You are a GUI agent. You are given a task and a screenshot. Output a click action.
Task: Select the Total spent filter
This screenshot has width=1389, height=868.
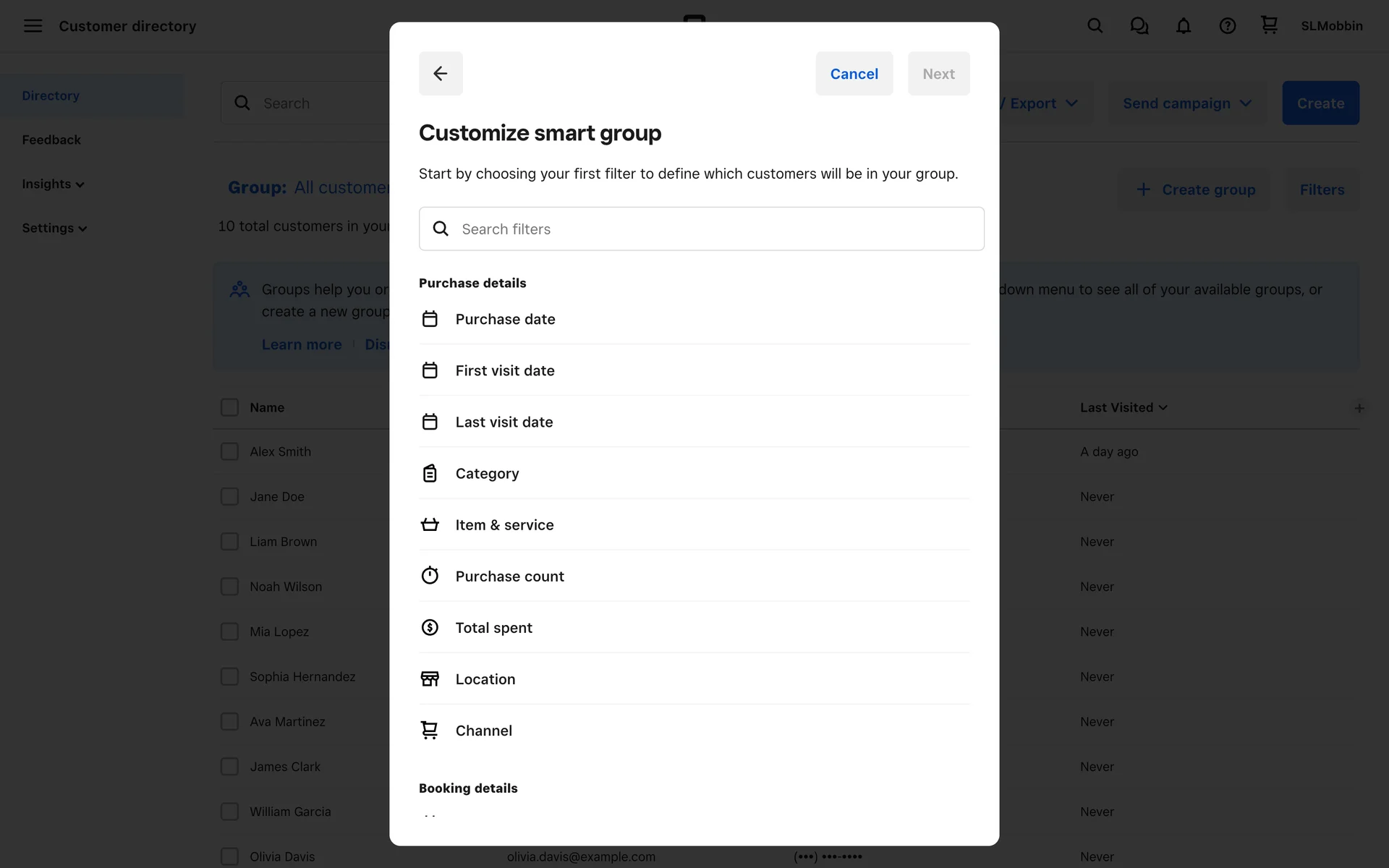click(x=494, y=628)
